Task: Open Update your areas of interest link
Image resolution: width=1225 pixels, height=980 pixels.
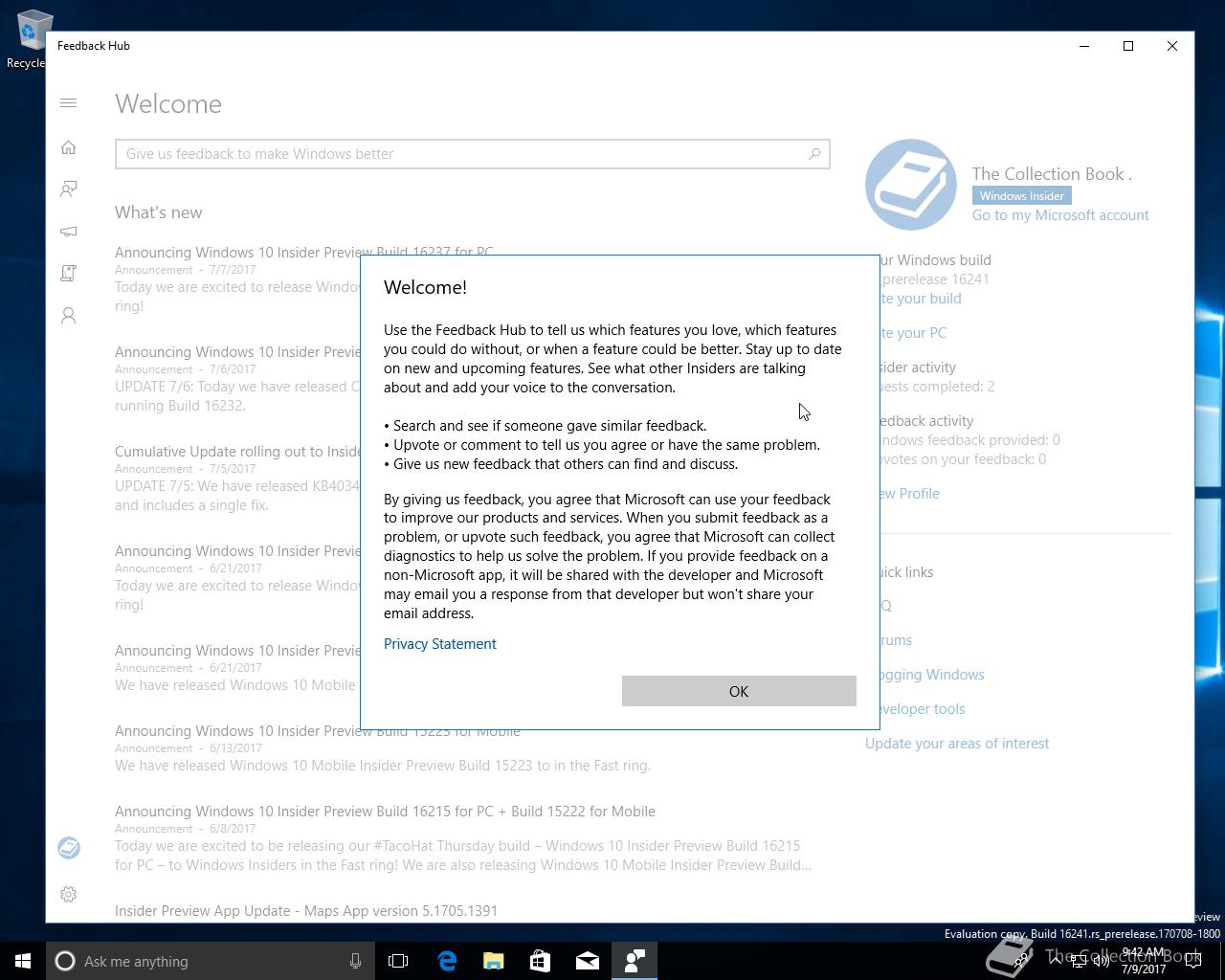Action: coord(957,744)
